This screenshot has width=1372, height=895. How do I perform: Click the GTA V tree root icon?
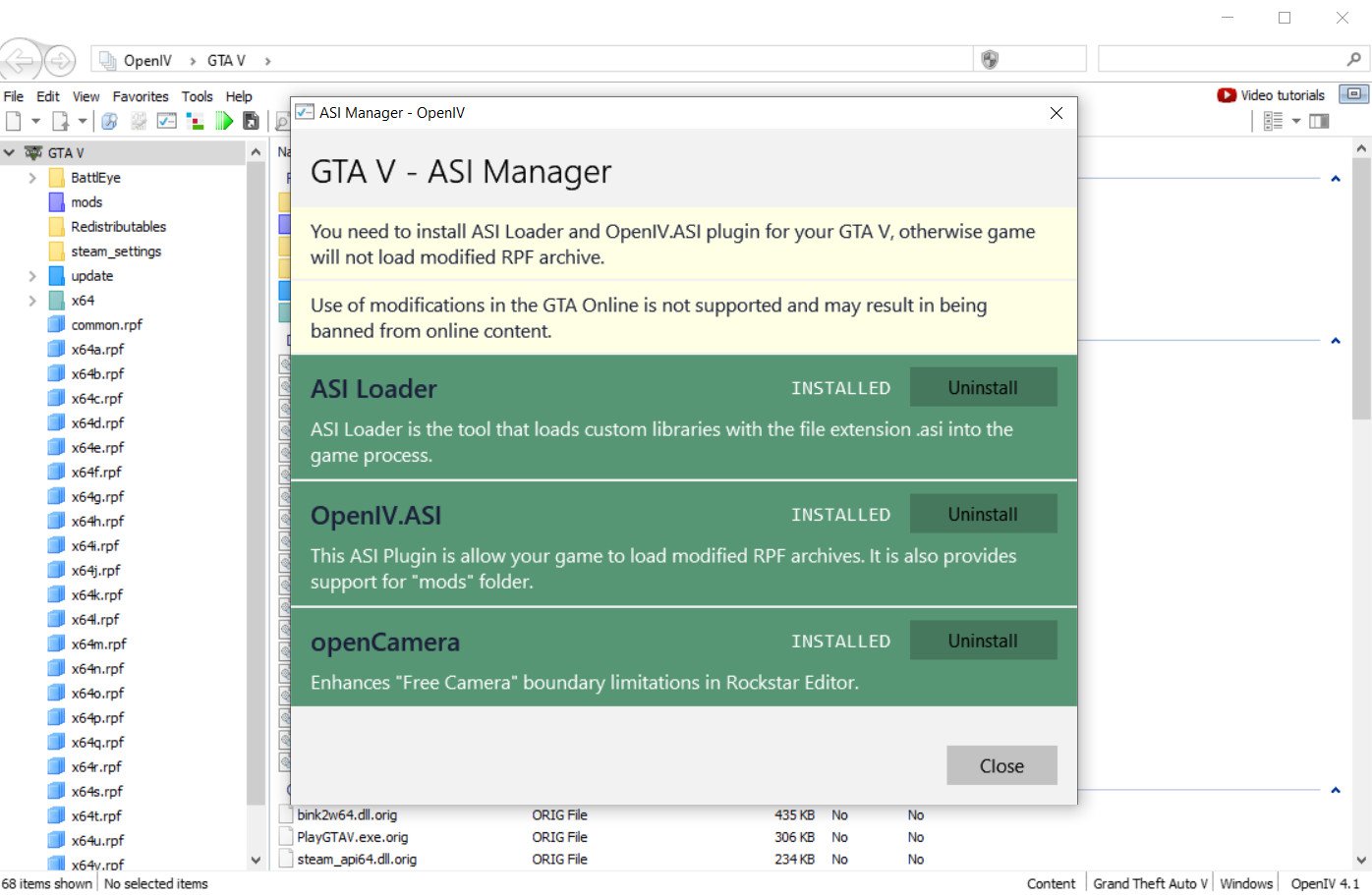[33, 153]
